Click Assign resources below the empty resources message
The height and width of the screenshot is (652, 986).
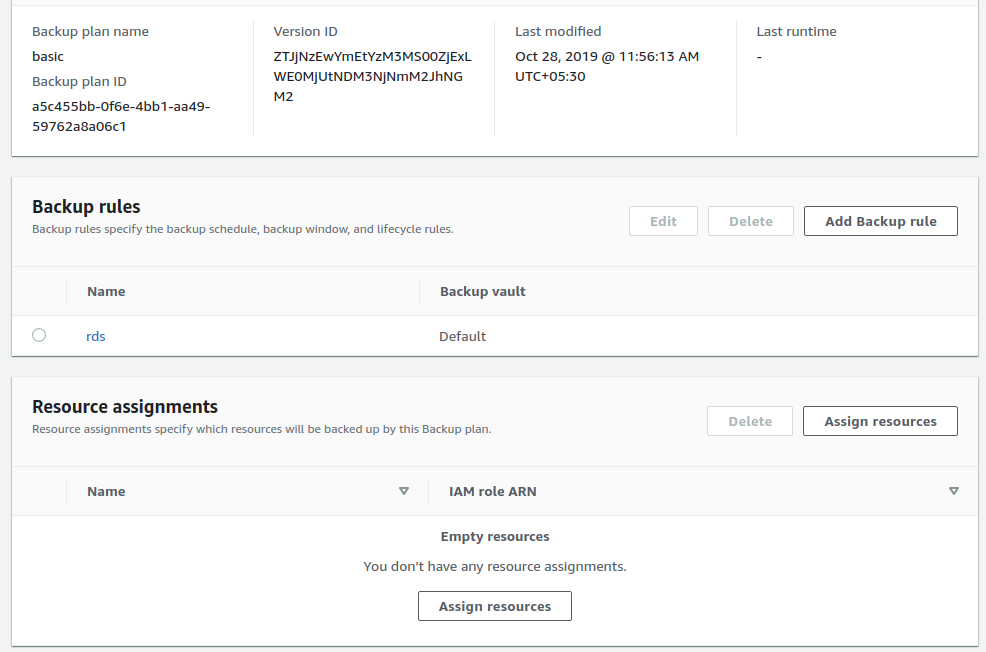coord(494,606)
